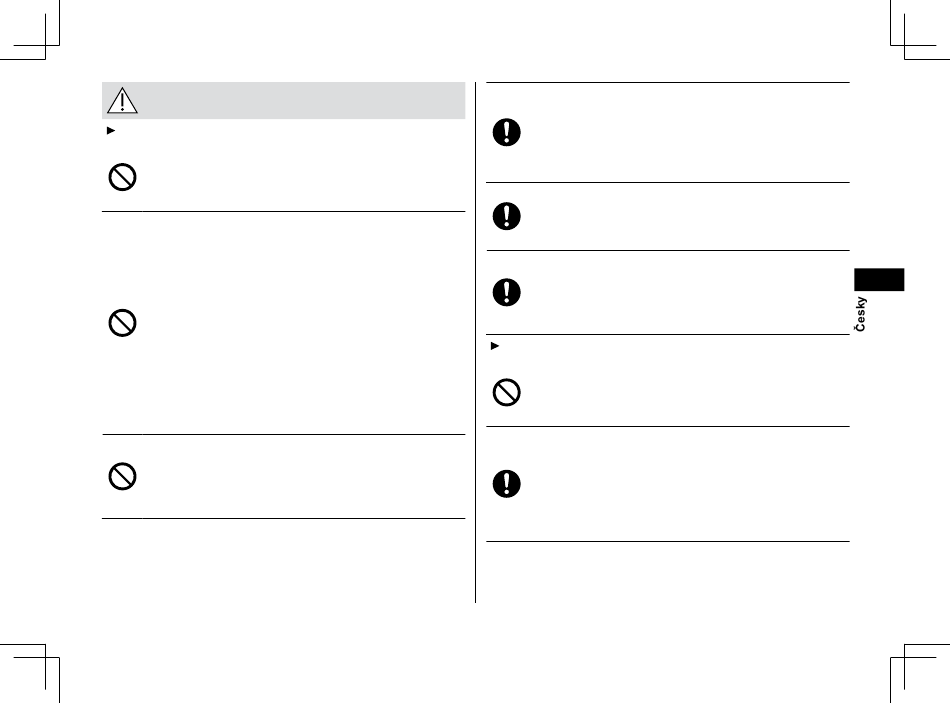This screenshot has width=950, height=703.
Task: Click the top-left corner crop mark
Action: [x=30, y=30]
